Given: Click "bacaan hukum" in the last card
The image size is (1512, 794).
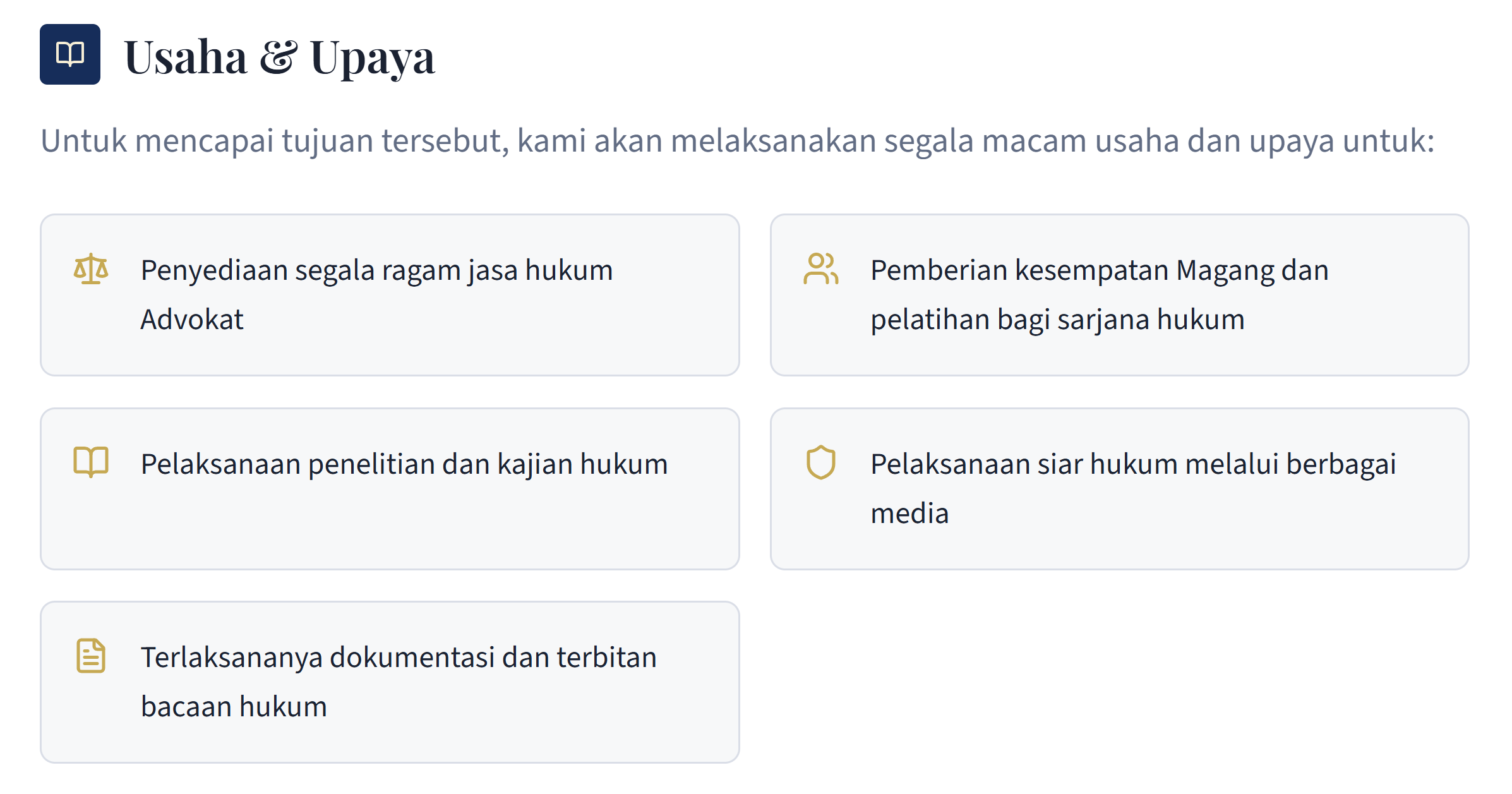Looking at the screenshot, I should click(234, 707).
